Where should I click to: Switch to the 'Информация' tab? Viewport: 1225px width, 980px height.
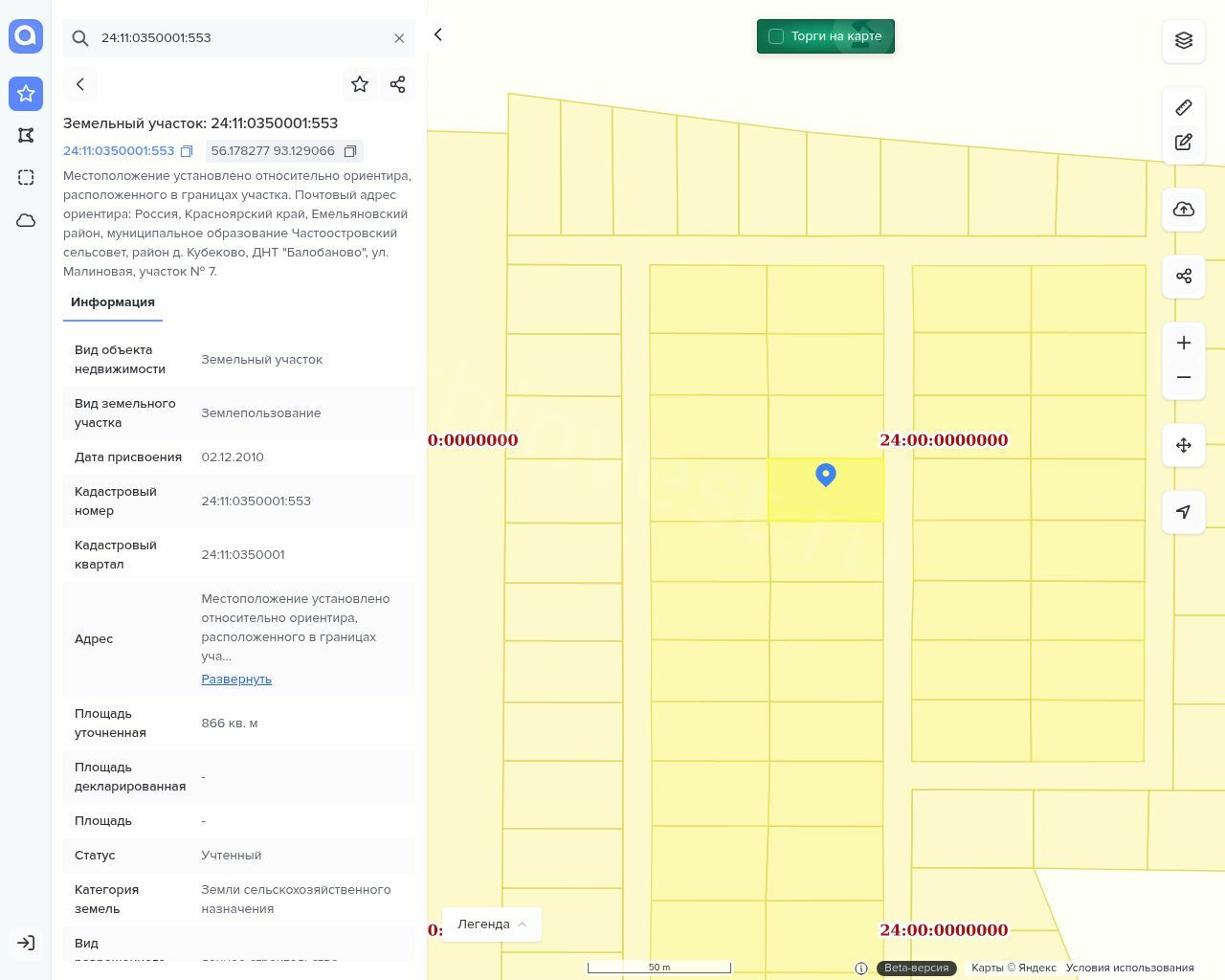pos(113,302)
